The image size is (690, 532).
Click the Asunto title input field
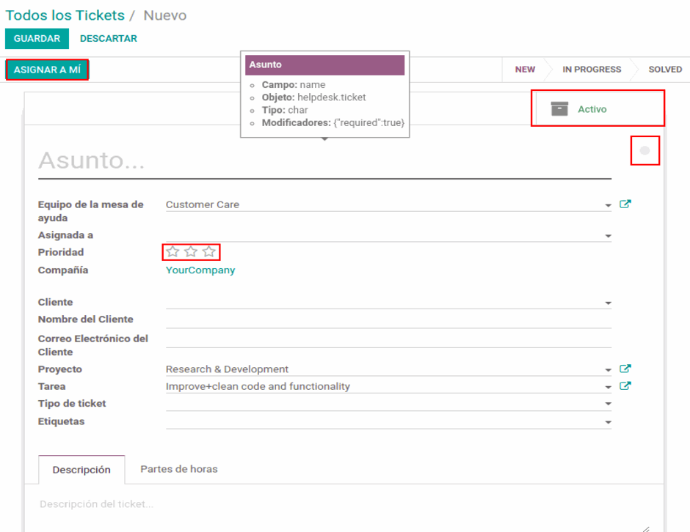320,161
